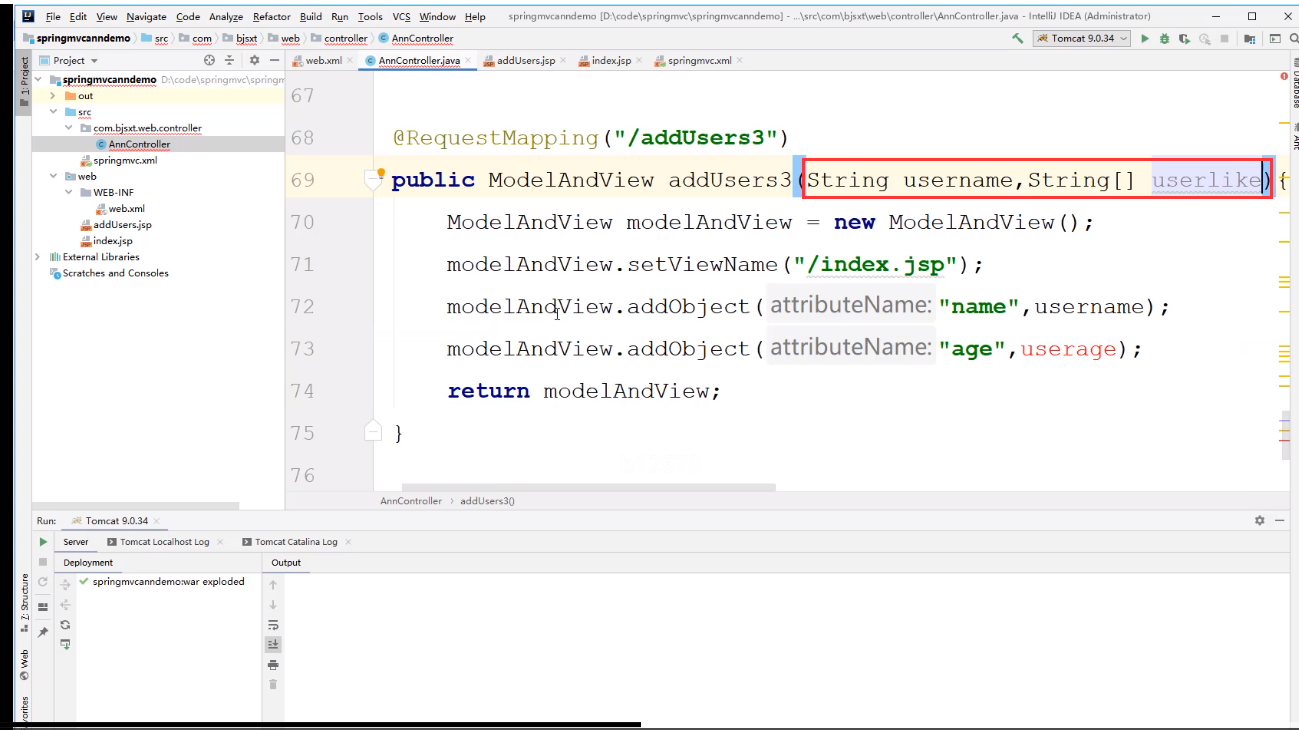1299x730 pixels.
Task: Open the Navigate menu
Action: tap(146, 17)
